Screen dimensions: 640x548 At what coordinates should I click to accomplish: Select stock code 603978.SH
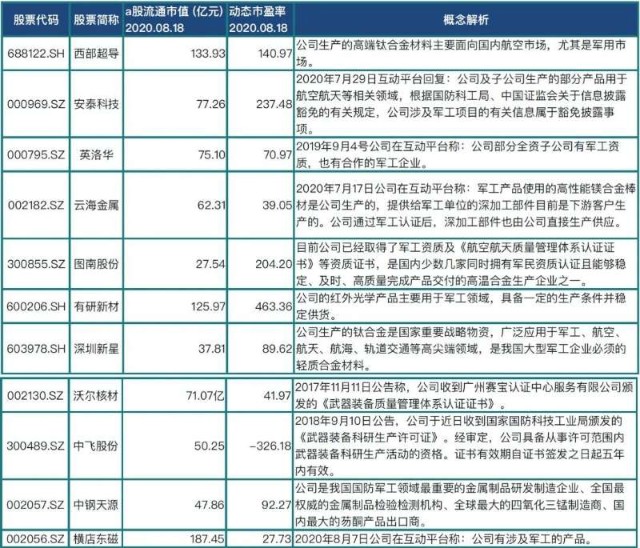point(36,348)
